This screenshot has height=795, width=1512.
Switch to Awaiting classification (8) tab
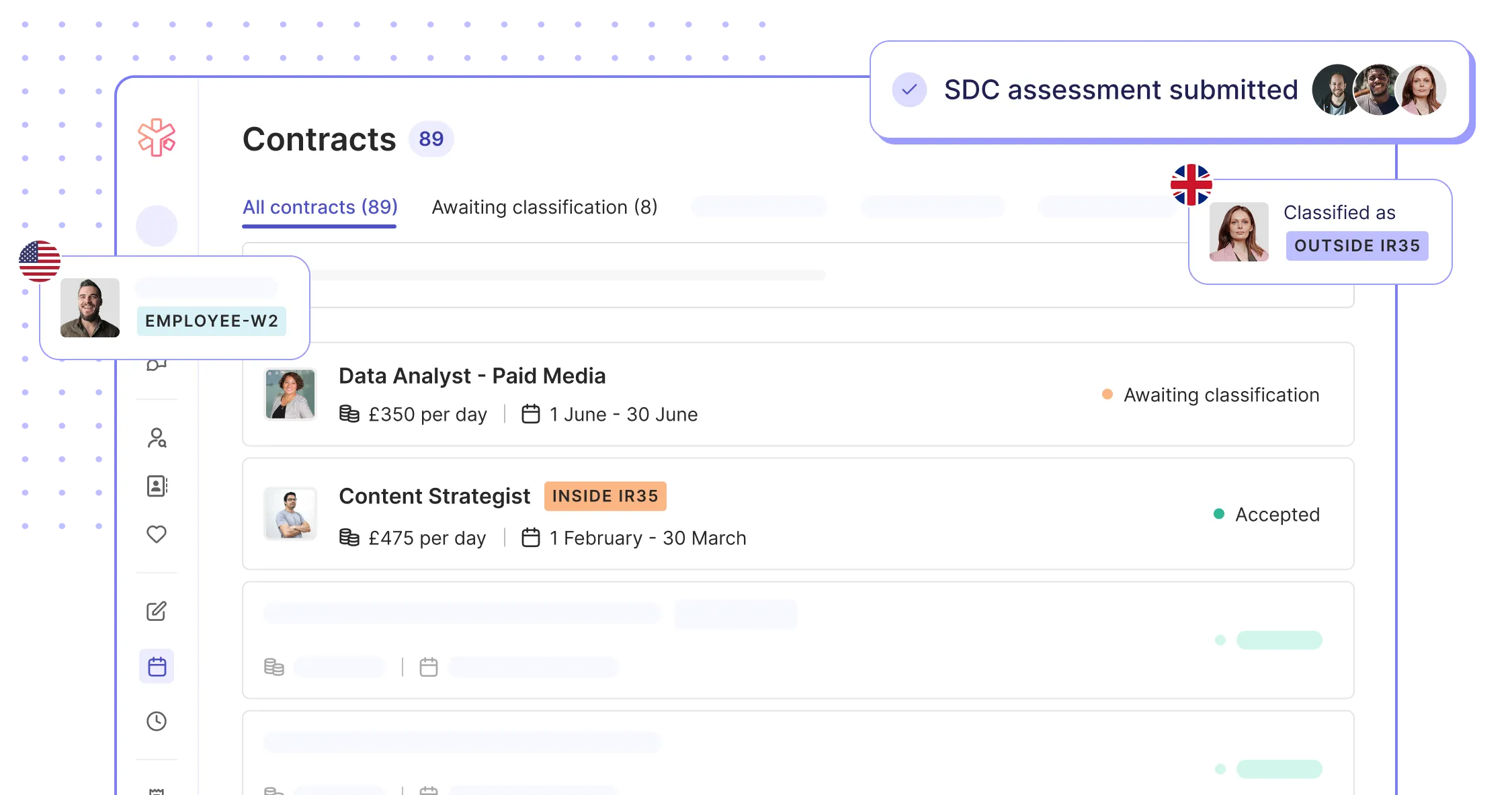click(x=544, y=207)
